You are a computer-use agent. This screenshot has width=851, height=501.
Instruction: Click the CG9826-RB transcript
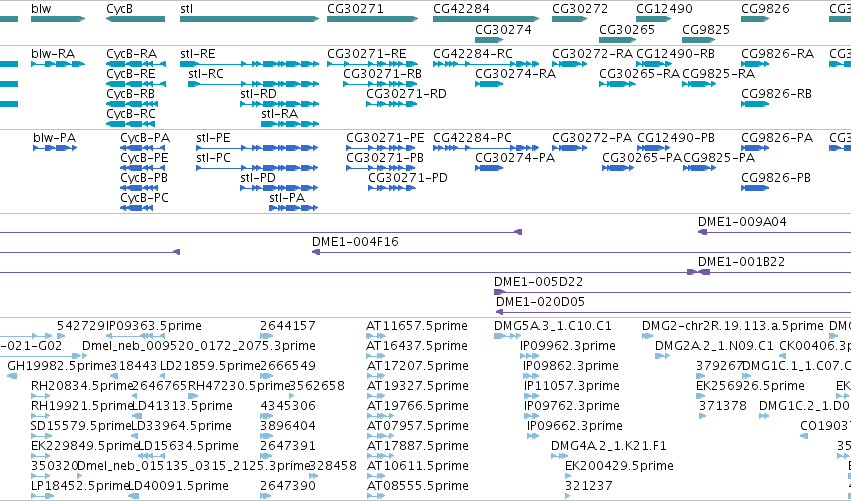pyautogui.click(x=755, y=104)
